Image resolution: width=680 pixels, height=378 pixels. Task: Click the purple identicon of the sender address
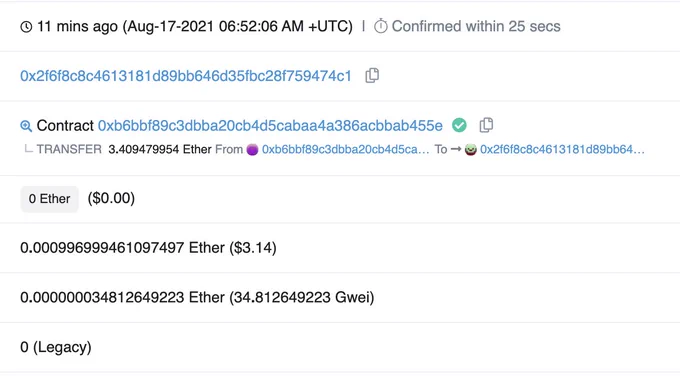(x=252, y=150)
